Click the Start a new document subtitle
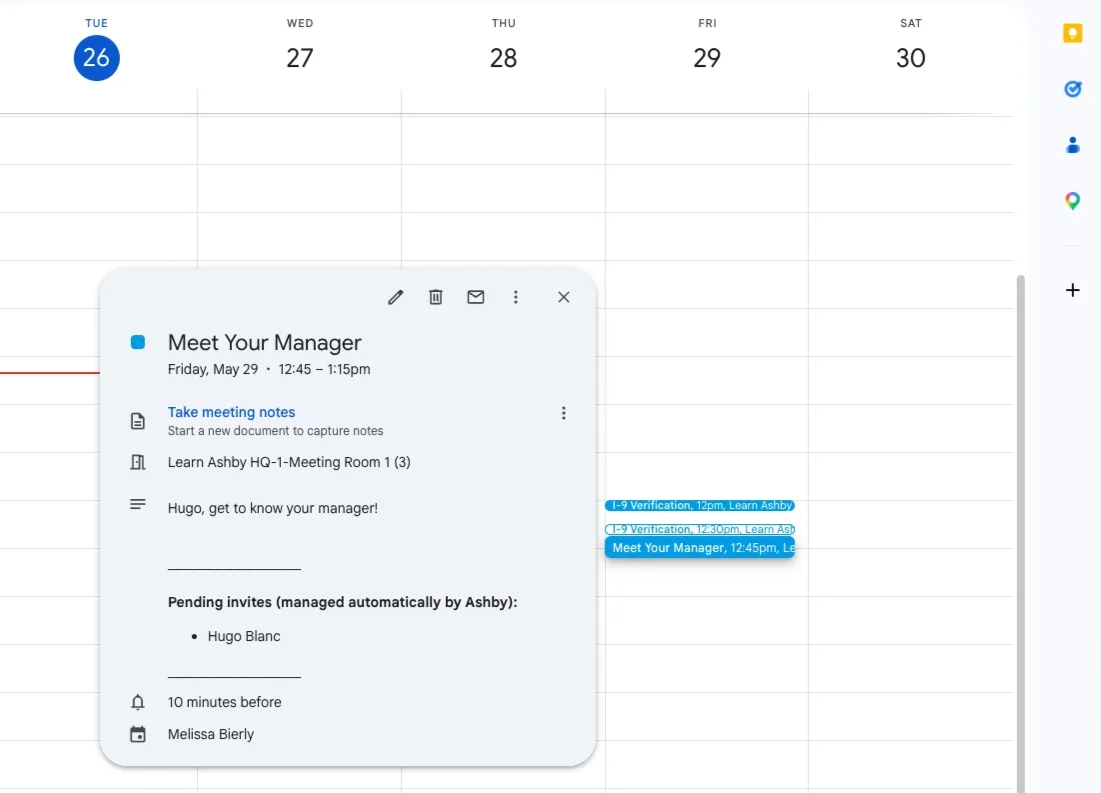 pyautogui.click(x=275, y=431)
